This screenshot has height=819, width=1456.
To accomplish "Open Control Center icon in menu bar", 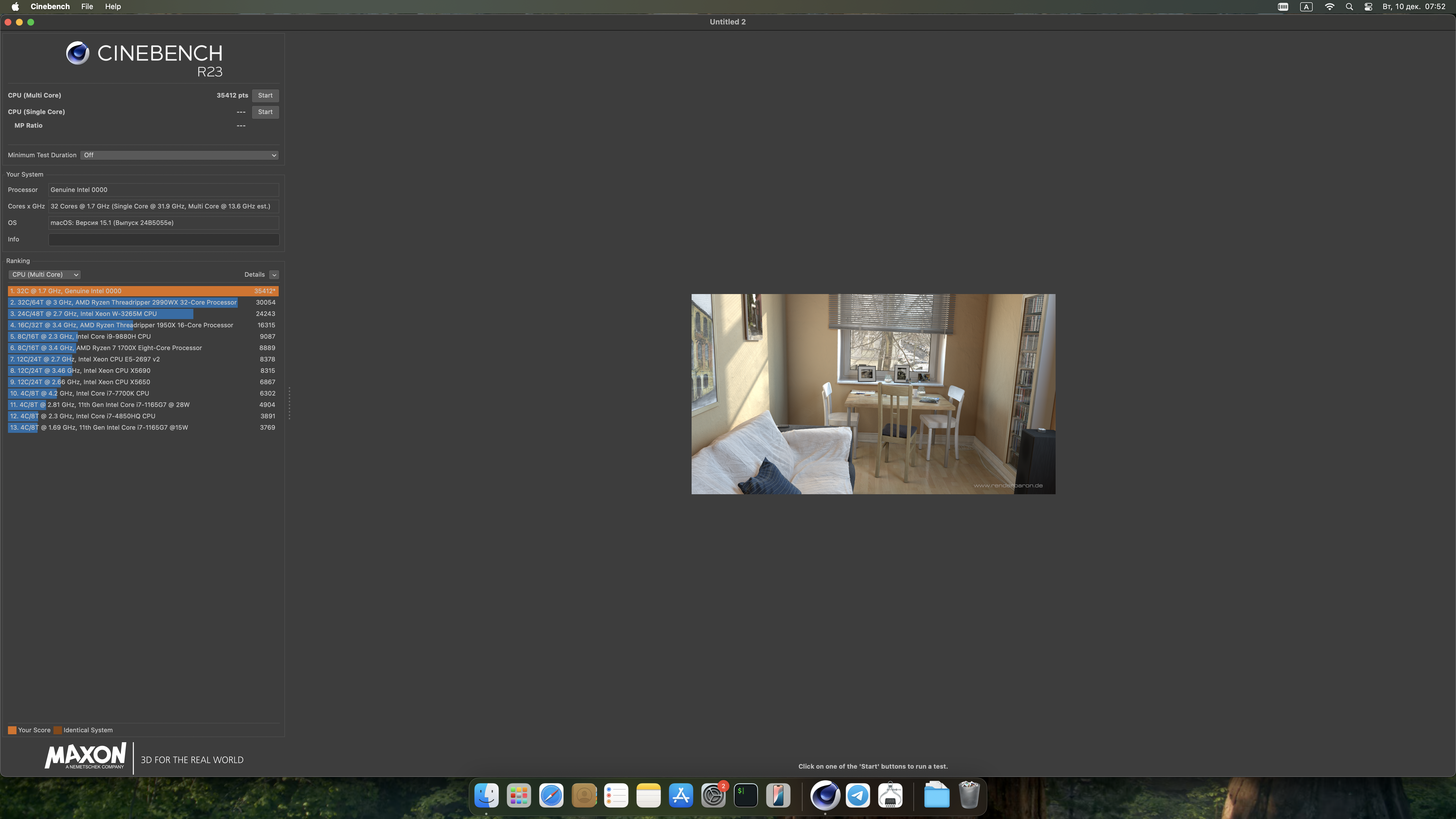I will pyautogui.click(x=1368, y=7).
